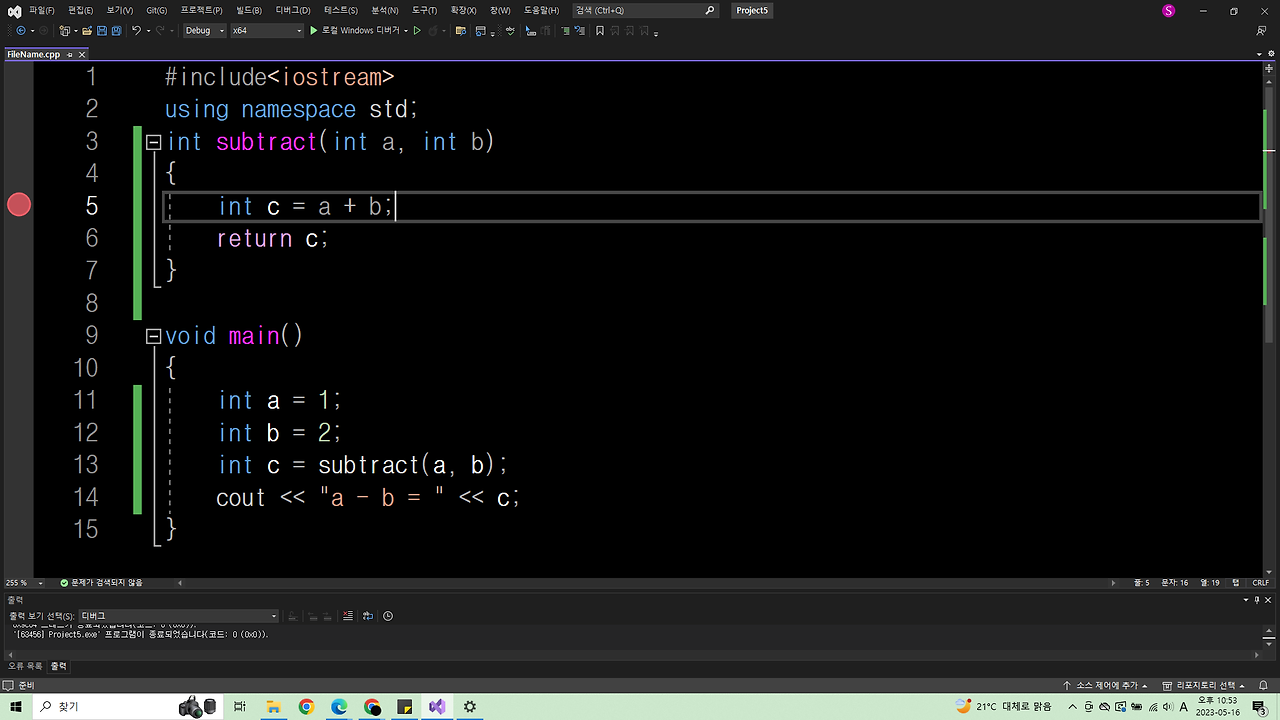Switch to the 오류 목록 tab
This screenshot has height=720, width=1280.
coord(25,666)
